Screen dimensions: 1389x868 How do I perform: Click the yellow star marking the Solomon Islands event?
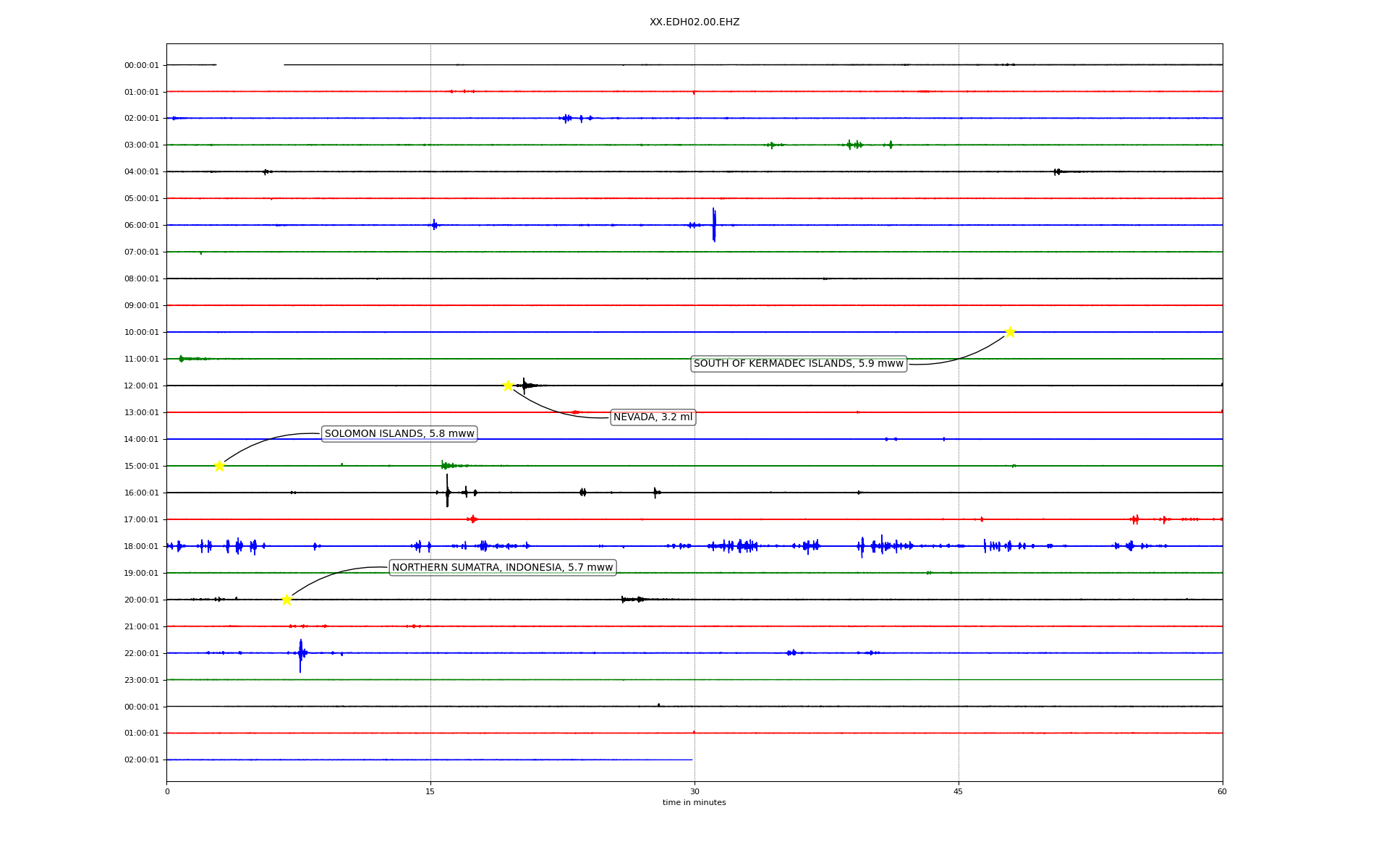(219, 466)
